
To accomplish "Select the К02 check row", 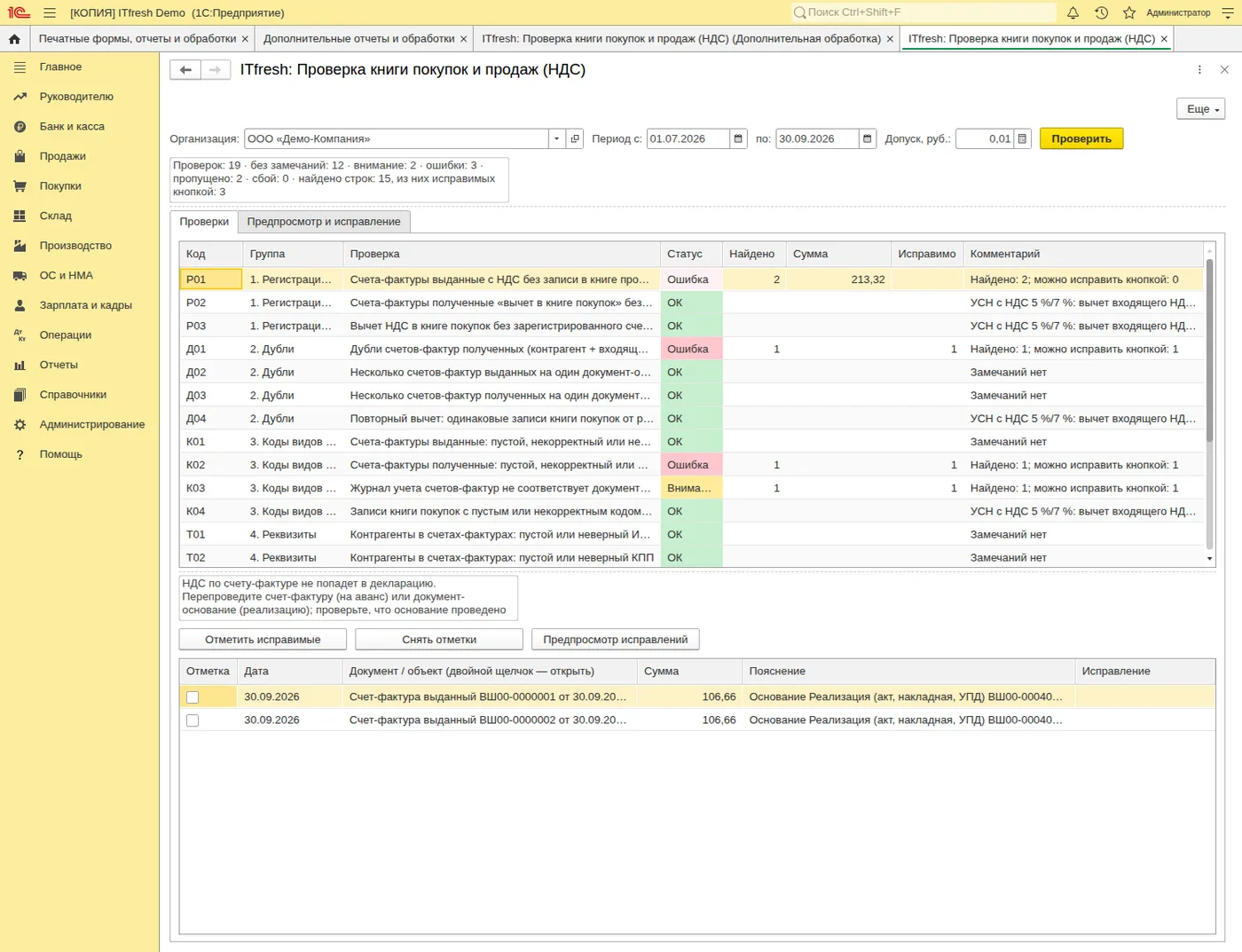I will click(x=691, y=465).
